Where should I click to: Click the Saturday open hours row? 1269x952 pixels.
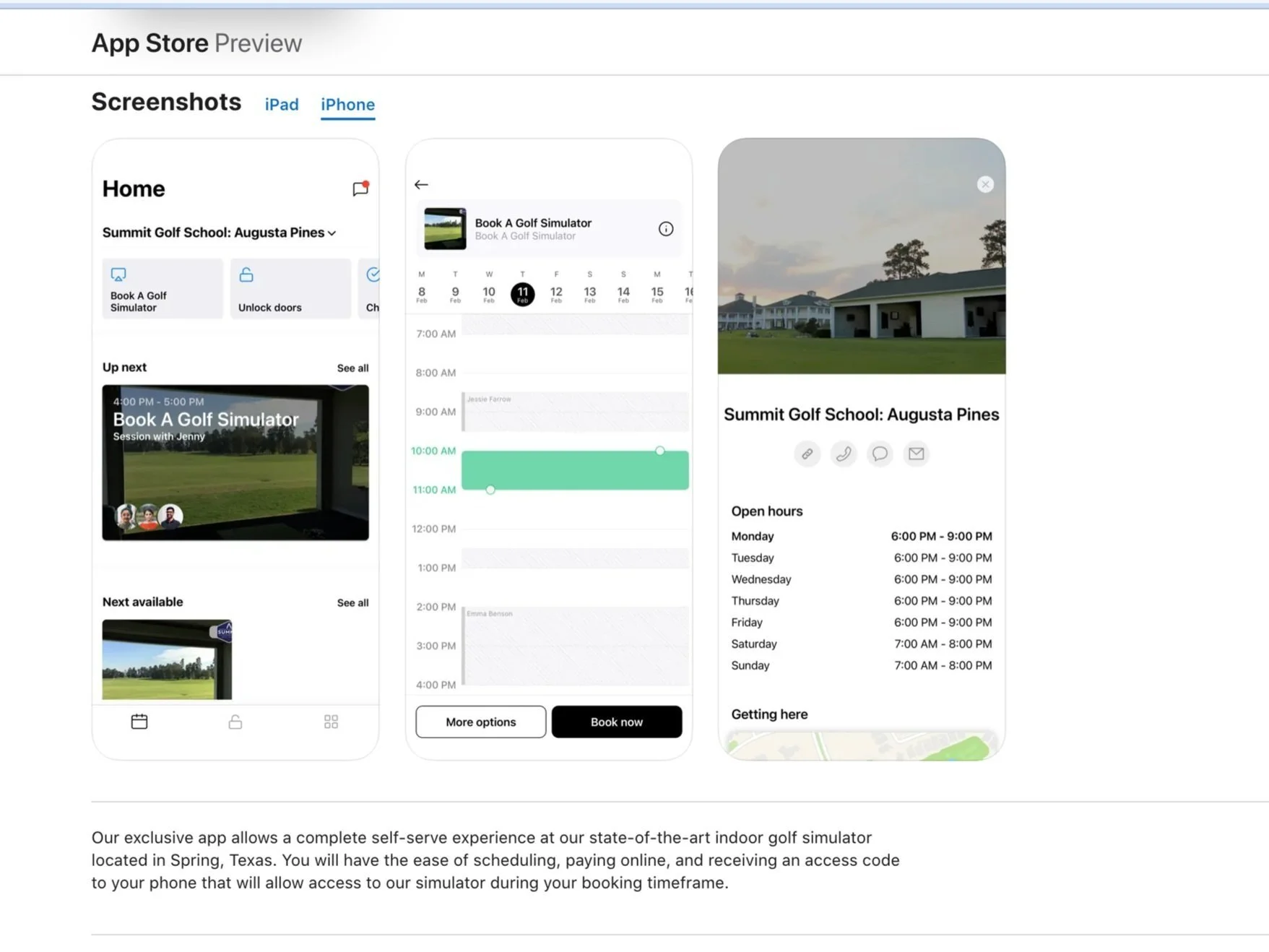[x=862, y=644]
